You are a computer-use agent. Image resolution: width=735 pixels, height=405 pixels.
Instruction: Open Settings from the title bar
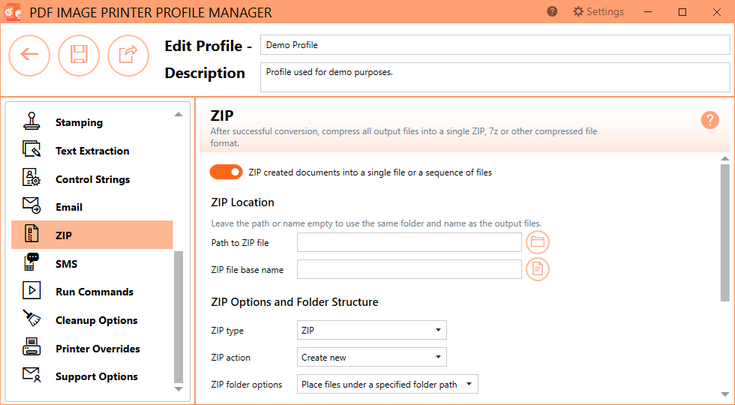[x=599, y=12]
